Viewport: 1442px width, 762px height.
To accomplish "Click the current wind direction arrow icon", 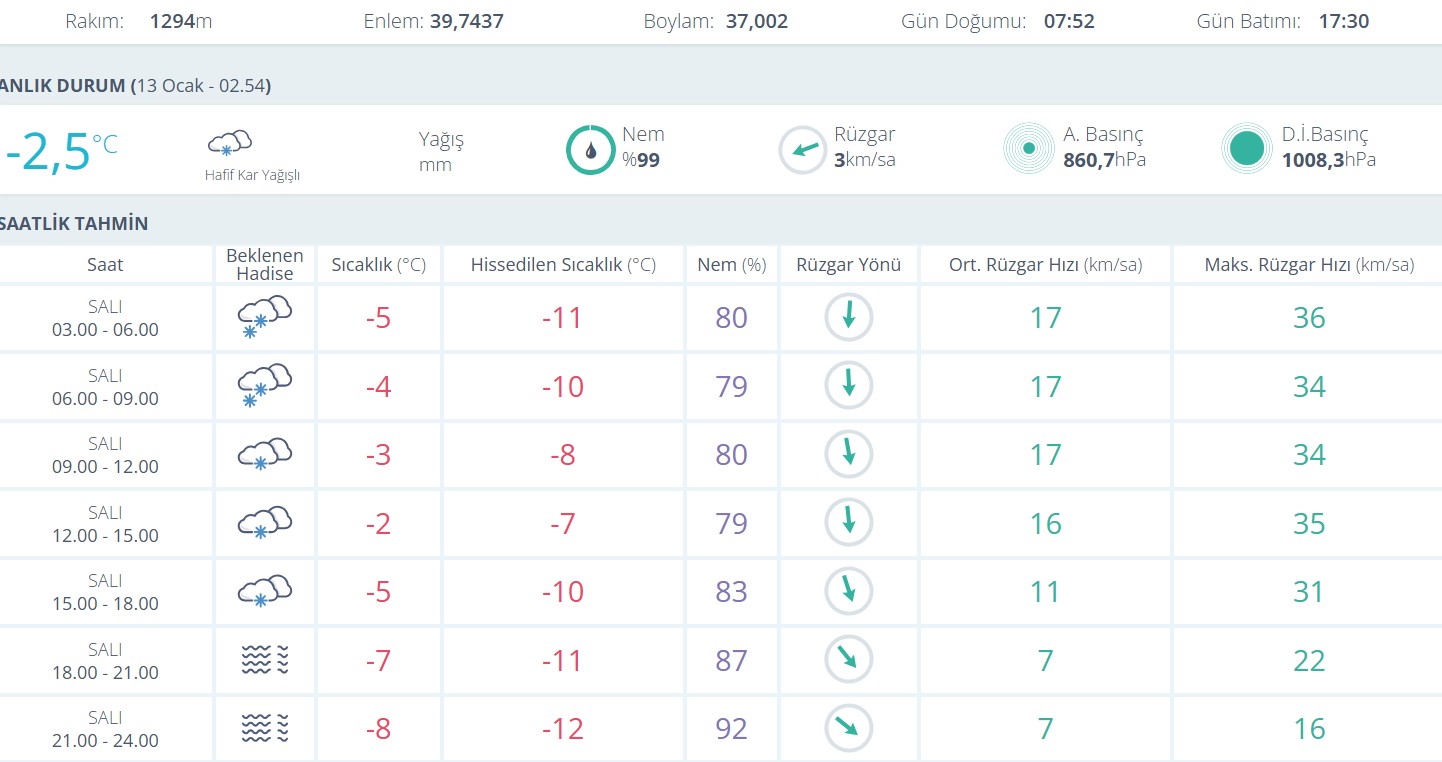I will [x=802, y=150].
